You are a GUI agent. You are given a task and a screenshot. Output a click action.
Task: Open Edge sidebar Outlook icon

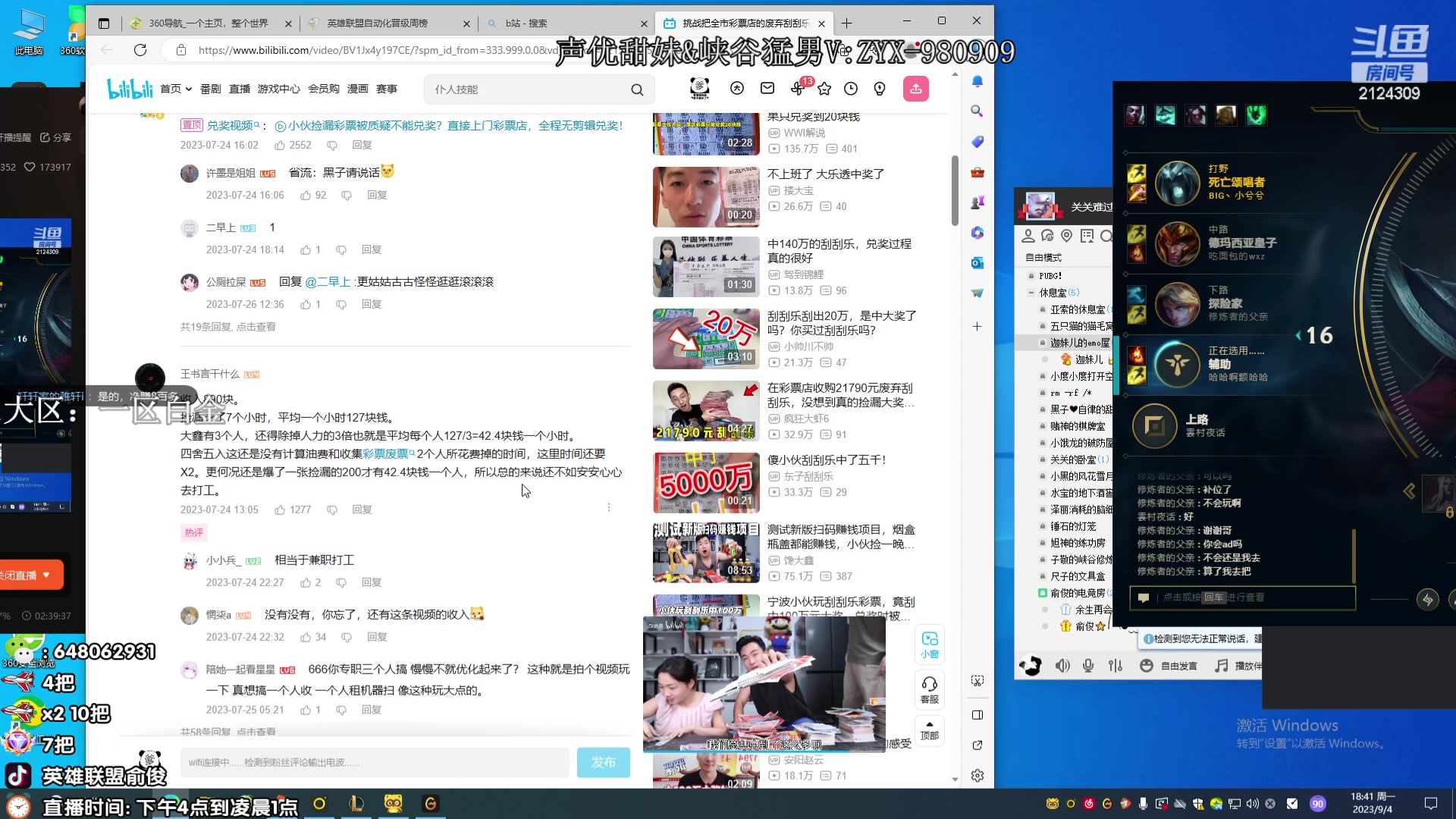977,262
